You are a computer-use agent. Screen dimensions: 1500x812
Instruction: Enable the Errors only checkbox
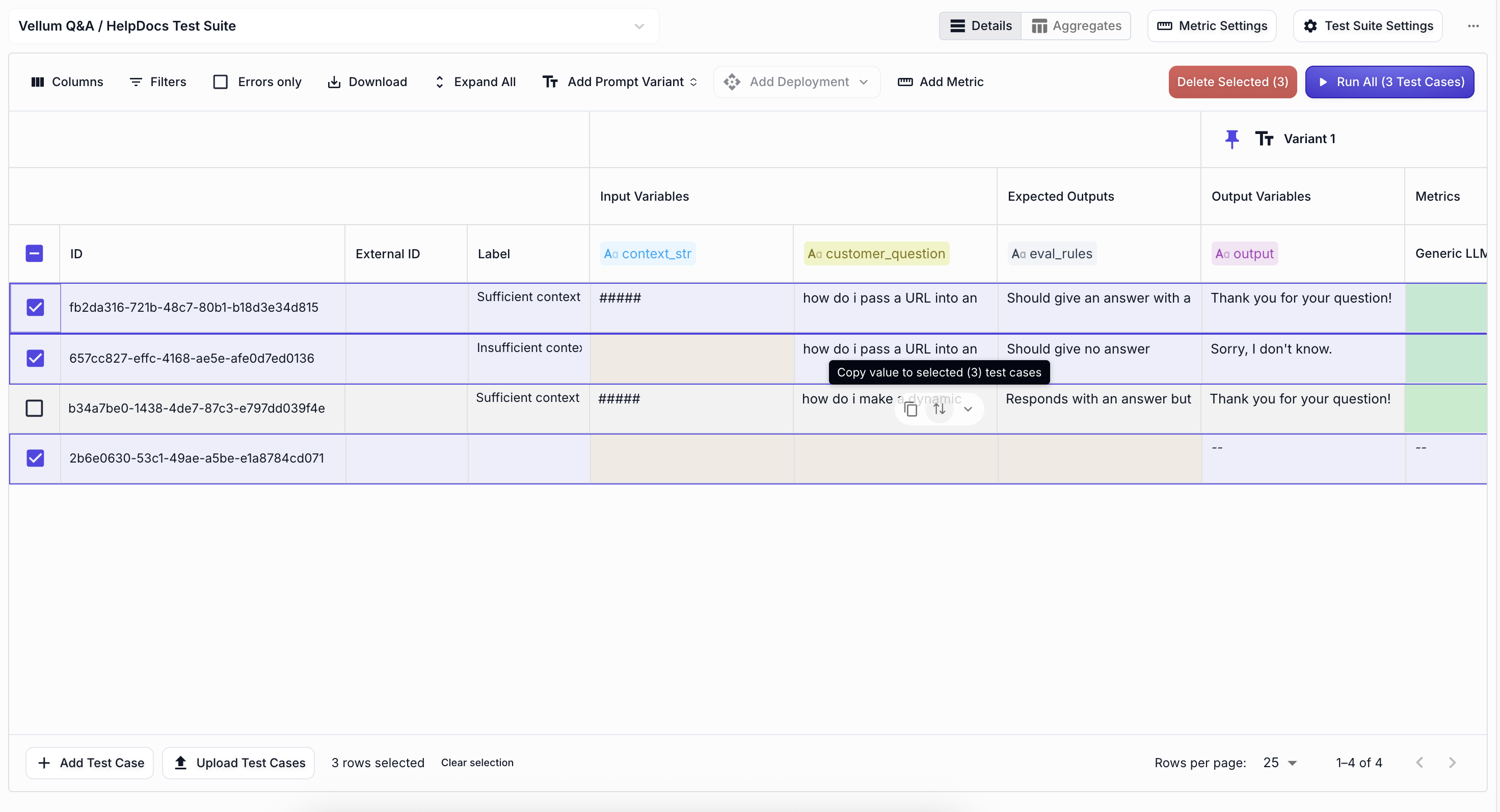pyautogui.click(x=220, y=82)
